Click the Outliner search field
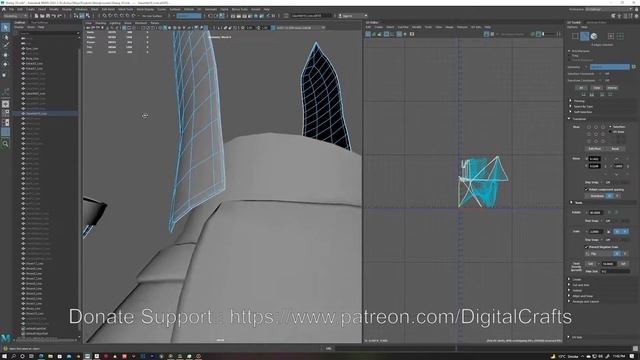The width and height of the screenshot is (640, 360). pyautogui.click(x=48, y=33)
